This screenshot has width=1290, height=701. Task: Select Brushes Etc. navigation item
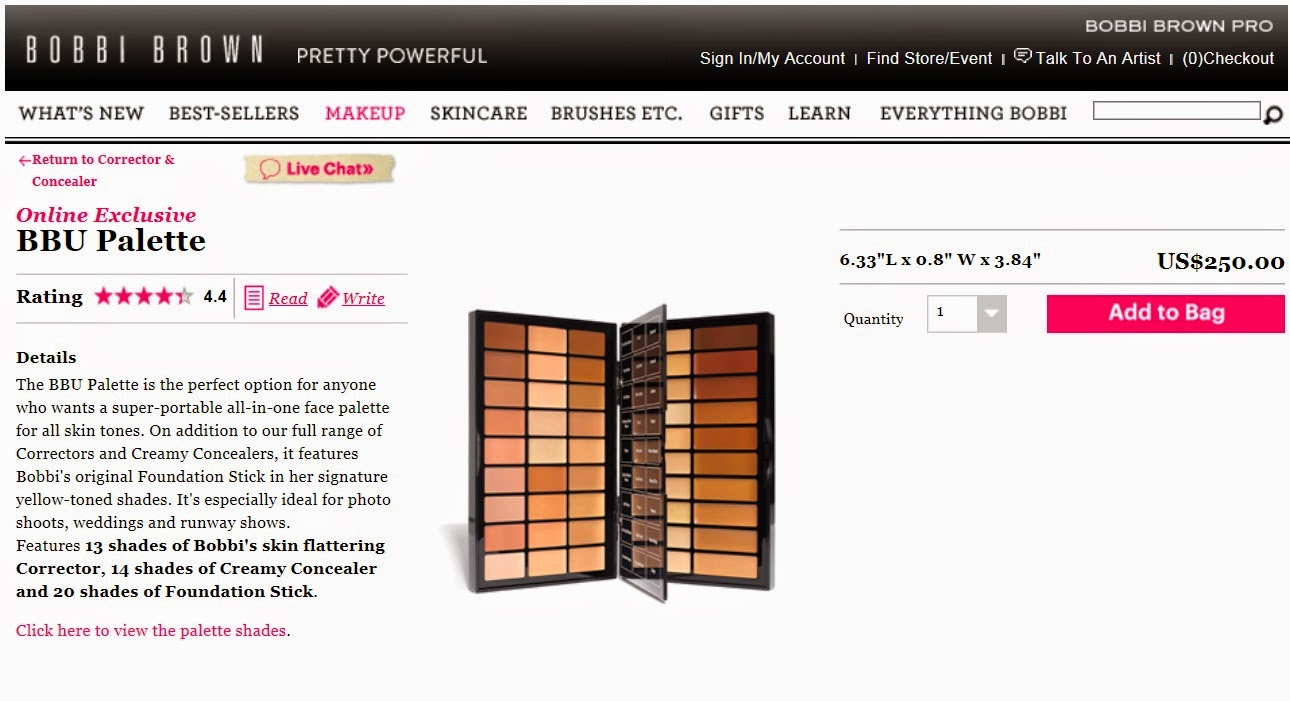coord(616,113)
